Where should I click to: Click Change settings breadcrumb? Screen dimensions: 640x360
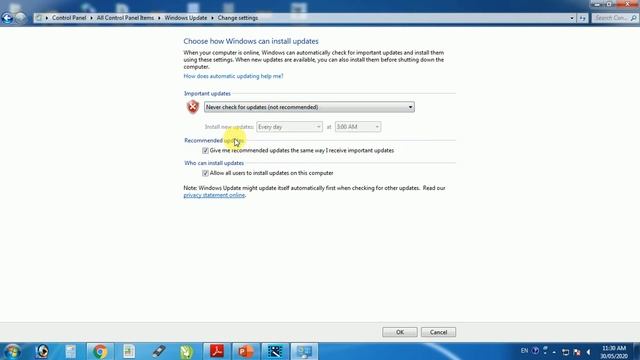(238, 18)
